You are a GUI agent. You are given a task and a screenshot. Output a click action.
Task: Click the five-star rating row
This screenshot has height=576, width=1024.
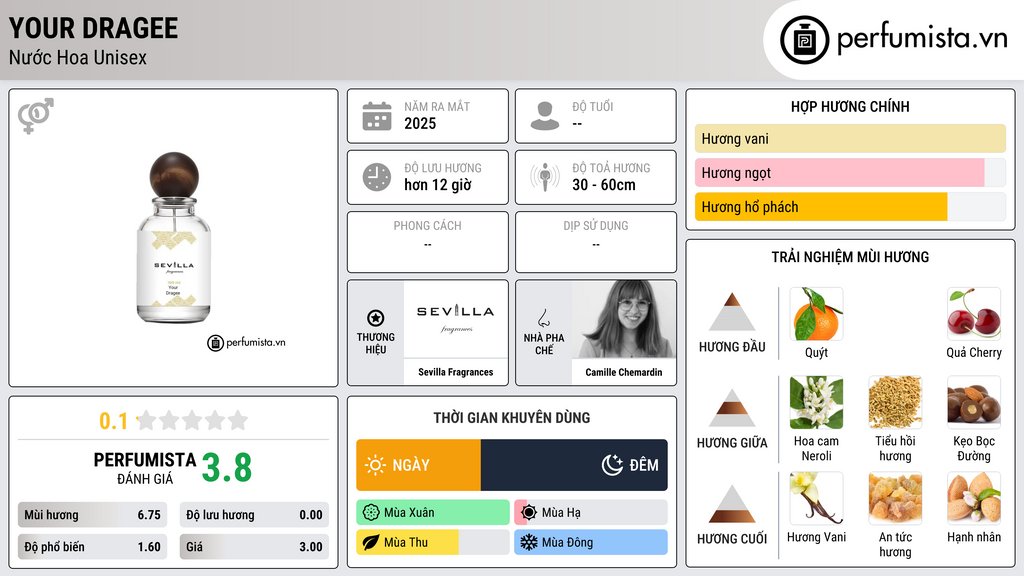[192, 421]
